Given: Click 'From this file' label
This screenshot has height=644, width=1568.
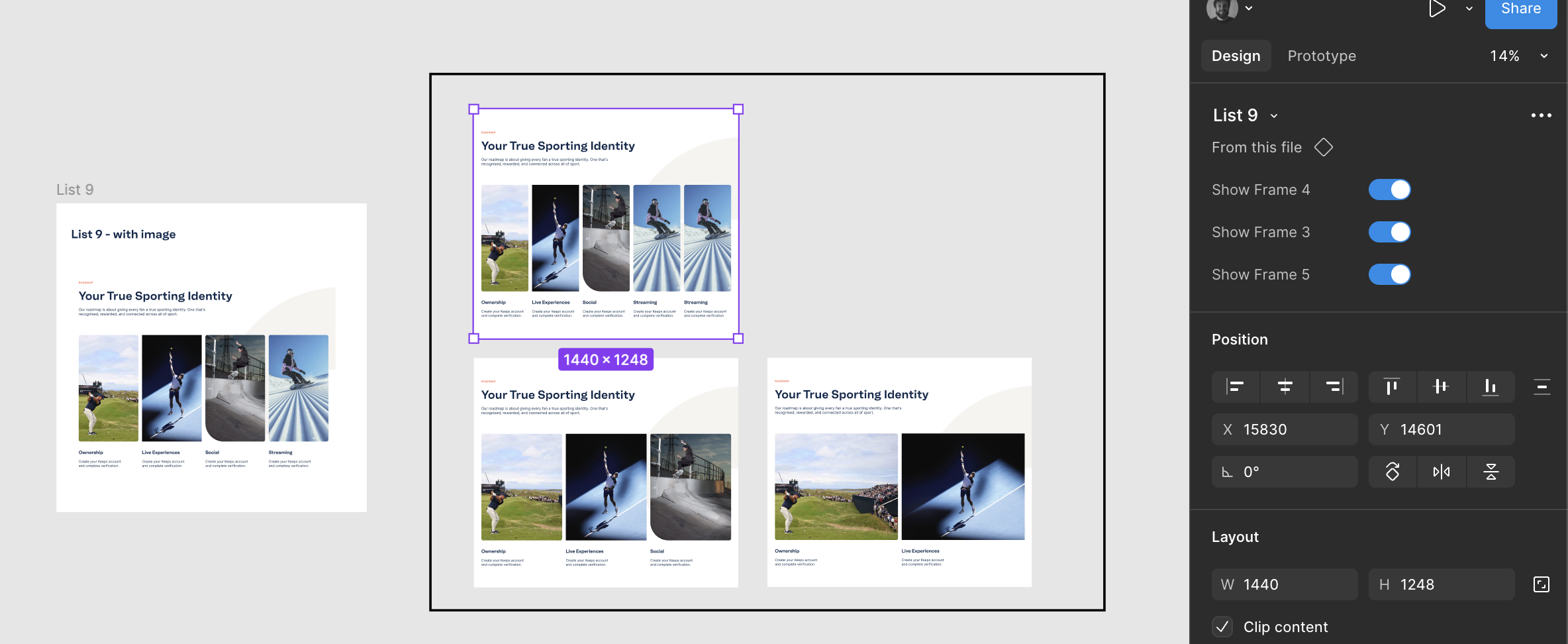Looking at the screenshot, I should (x=1257, y=147).
